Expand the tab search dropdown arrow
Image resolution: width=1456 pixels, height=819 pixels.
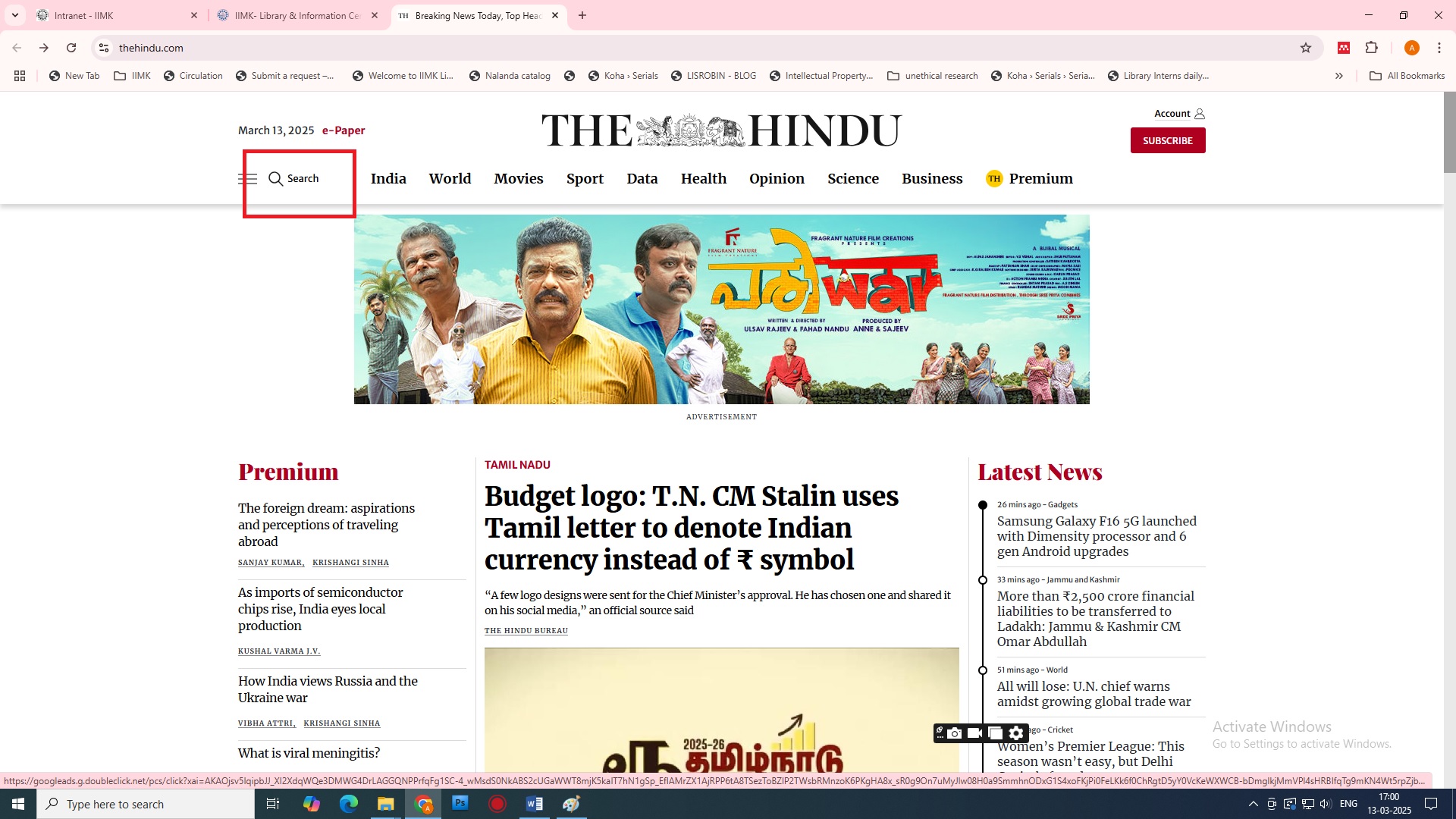click(14, 15)
